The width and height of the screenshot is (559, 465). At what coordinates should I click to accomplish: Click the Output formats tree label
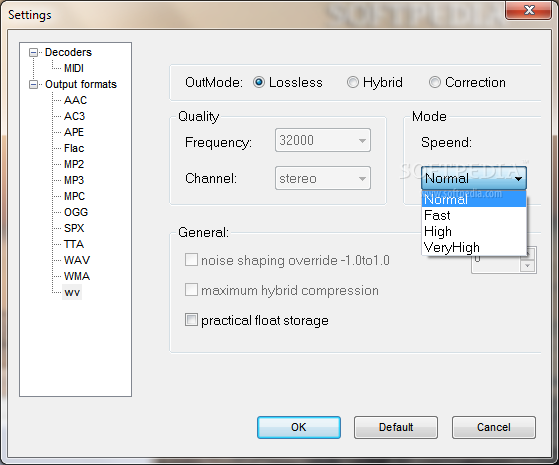[x=81, y=85]
